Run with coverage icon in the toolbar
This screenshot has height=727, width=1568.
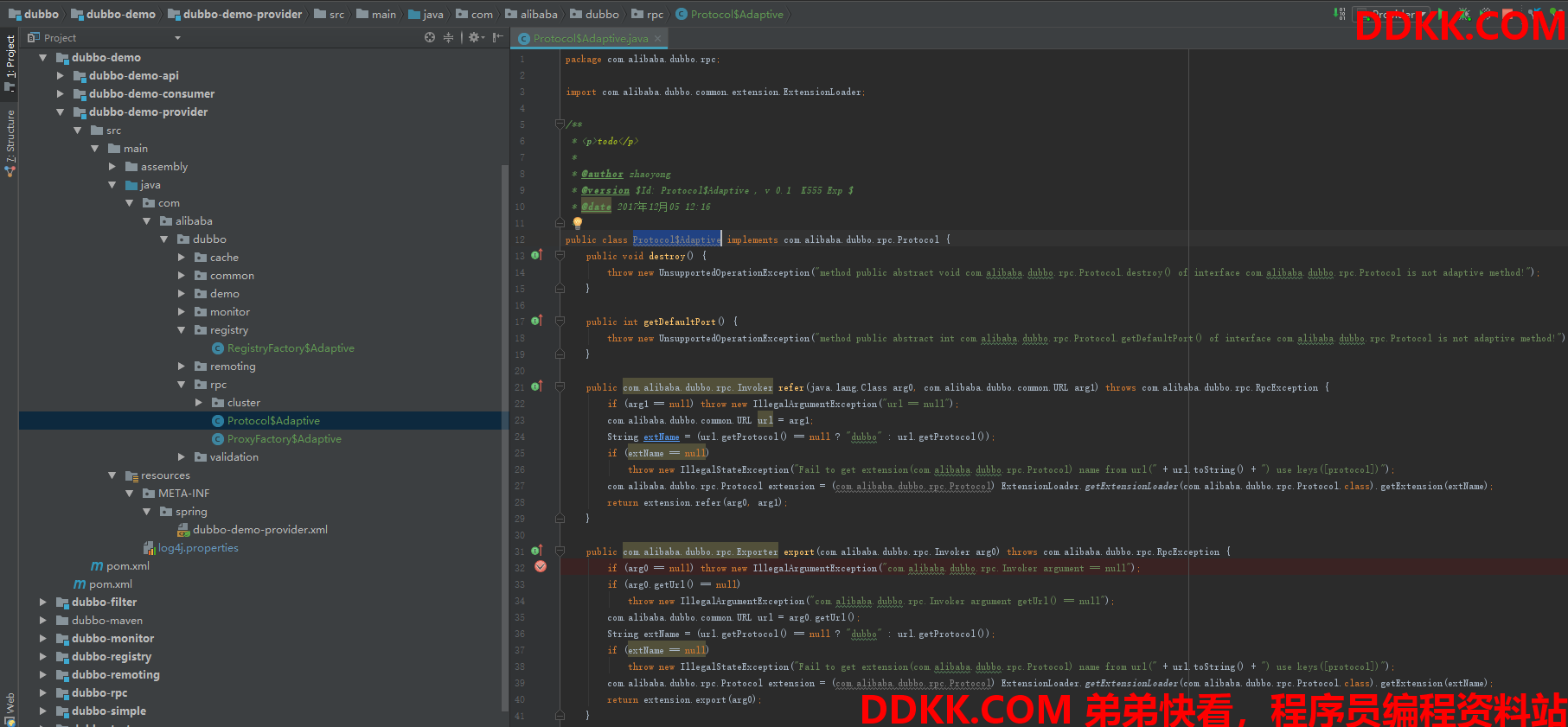[x=1486, y=14]
